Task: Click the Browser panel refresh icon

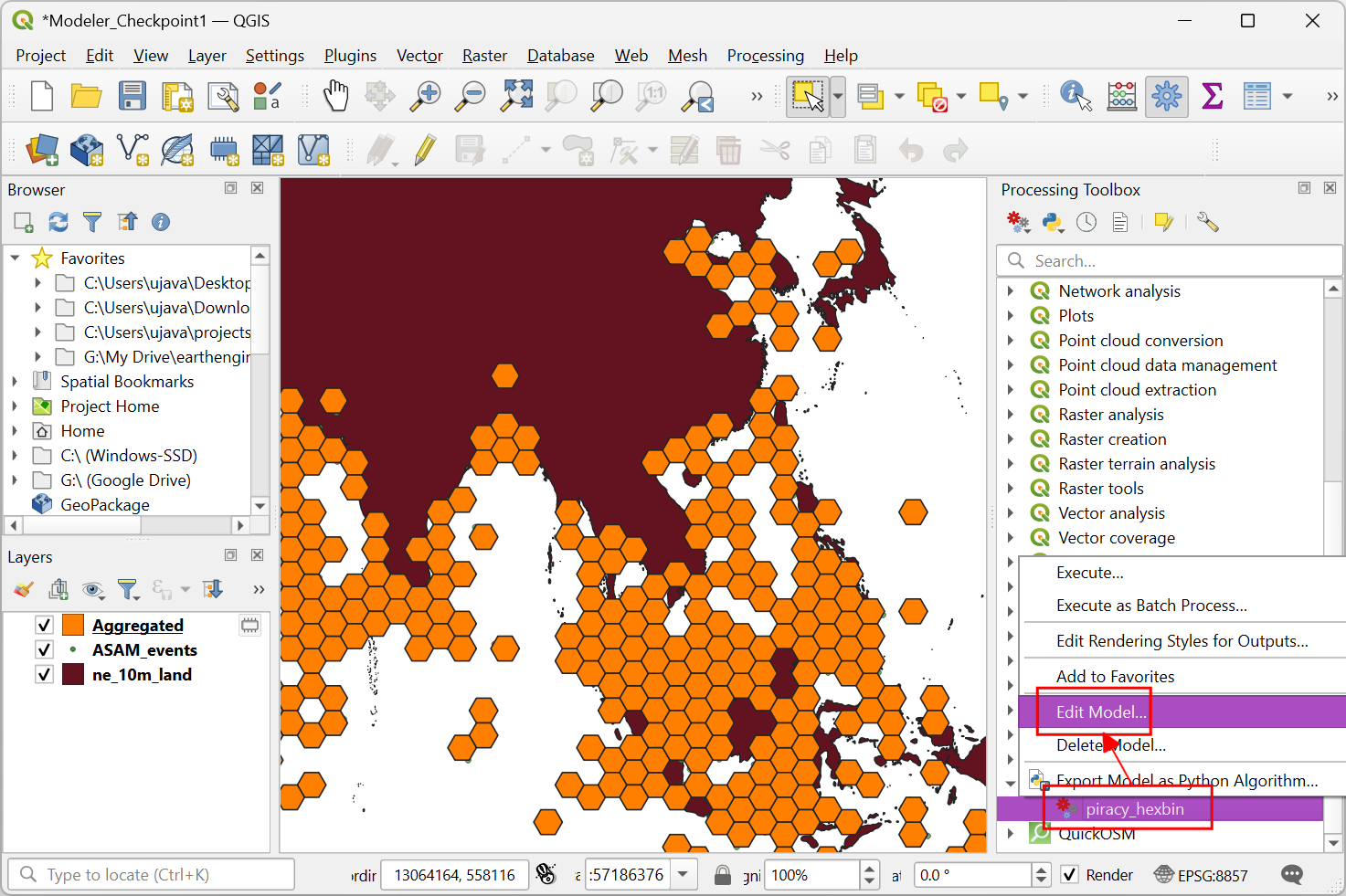Action: [58, 222]
